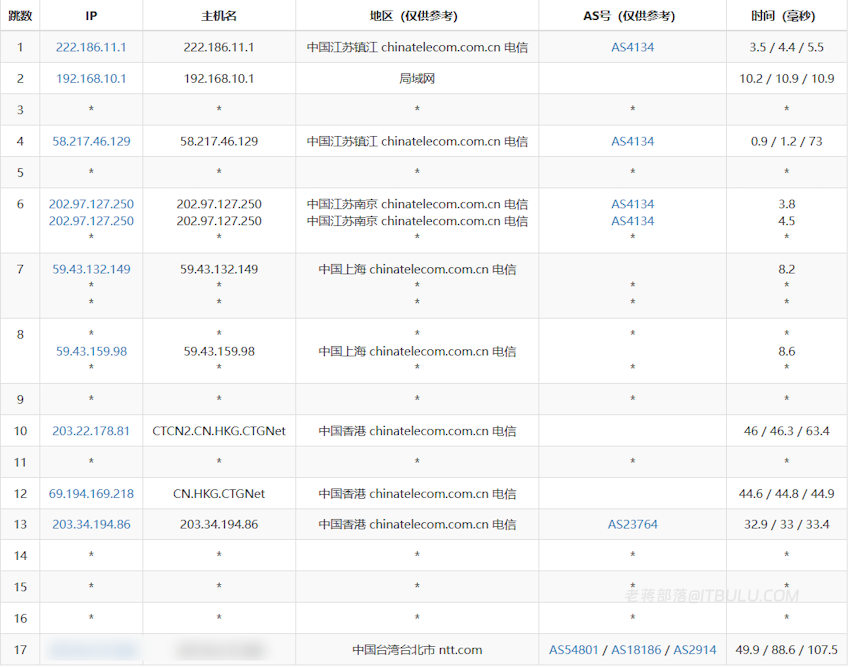Click first AS4134 link in hop 6 row
850x667 pixels.
point(633,204)
